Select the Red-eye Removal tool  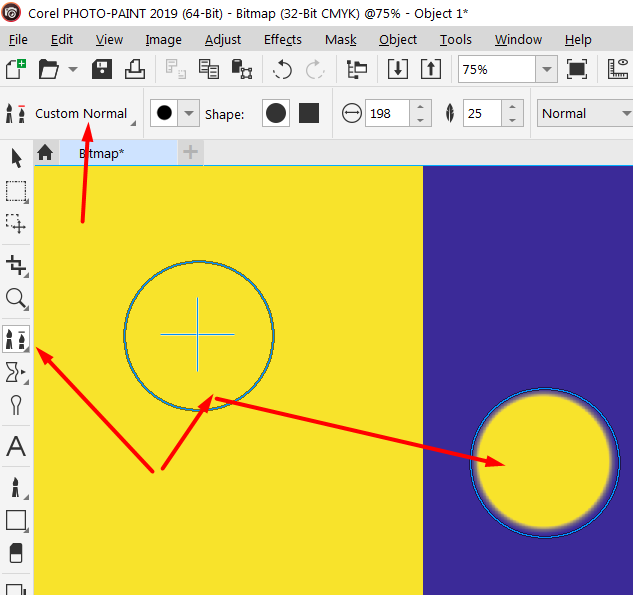pyautogui.click(x=16, y=405)
